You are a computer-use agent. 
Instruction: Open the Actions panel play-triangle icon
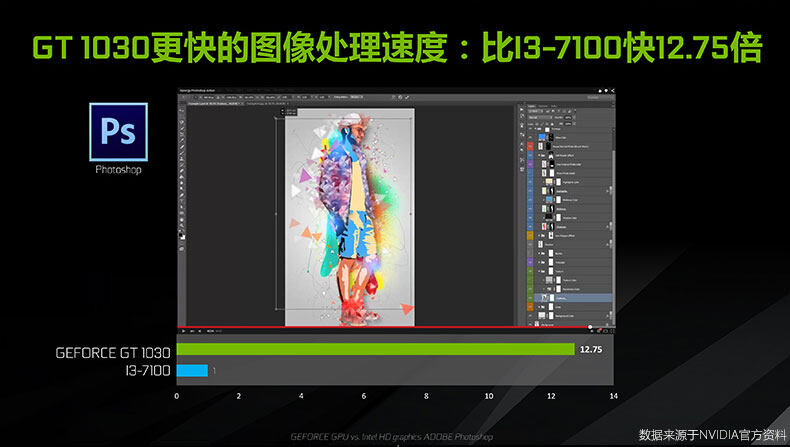coord(521,109)
